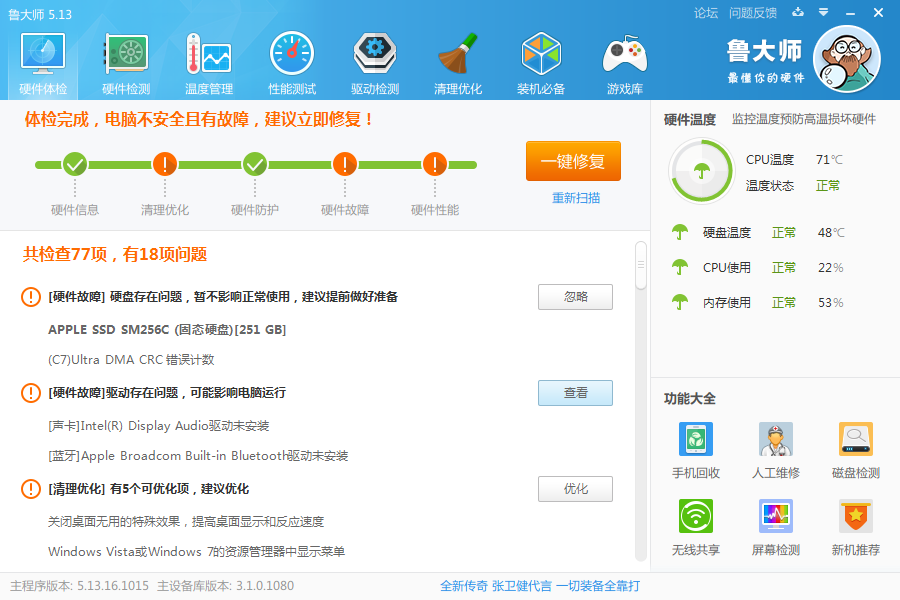This screenshot has width=900, height=600.
Task: Open the 硬件体检 hardware checkup tab
Action: [x=43, y=64]
